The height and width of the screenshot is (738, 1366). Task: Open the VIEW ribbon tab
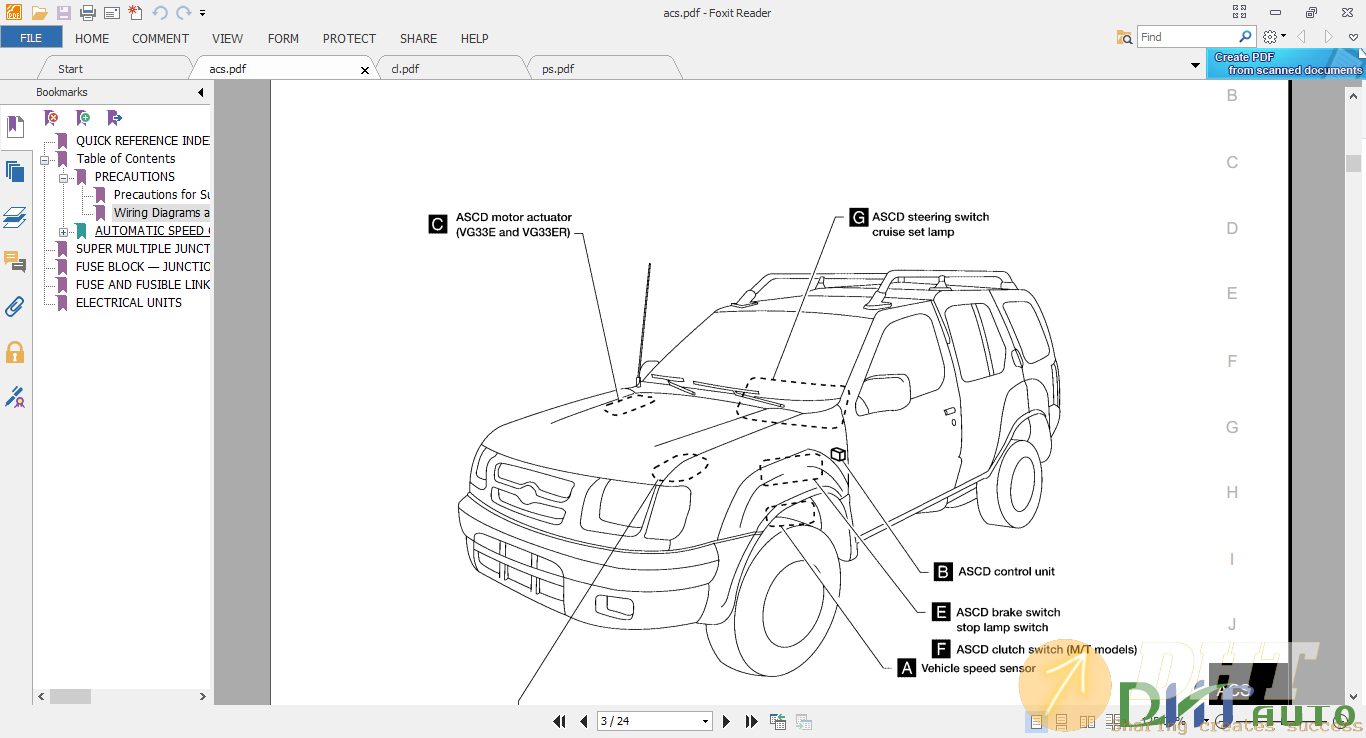click(x=227, y=38)
